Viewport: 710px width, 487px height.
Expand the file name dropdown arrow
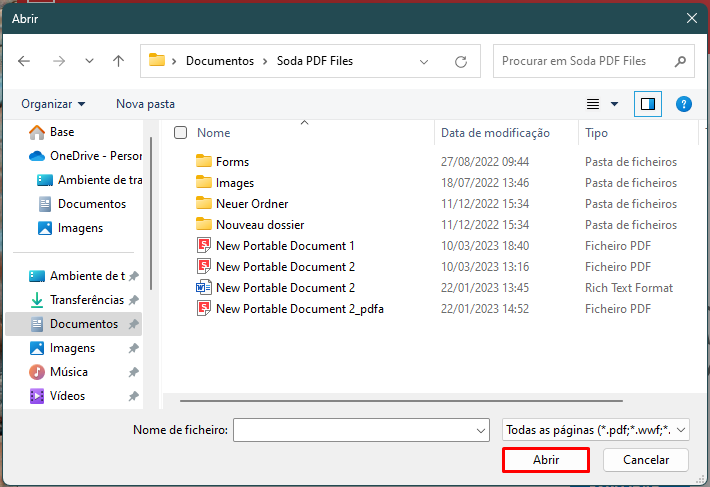point(481,430)
